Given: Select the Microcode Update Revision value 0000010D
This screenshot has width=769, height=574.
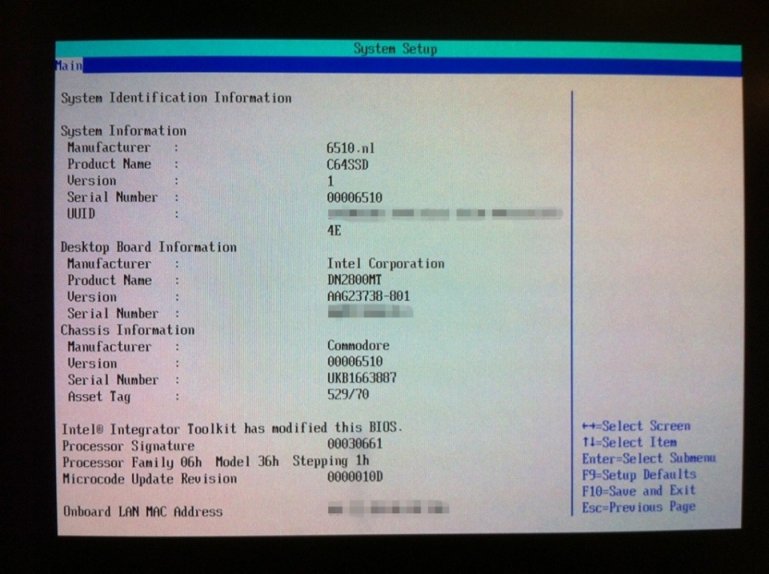Looking at the screenshot, I should (x=354, y=478).
